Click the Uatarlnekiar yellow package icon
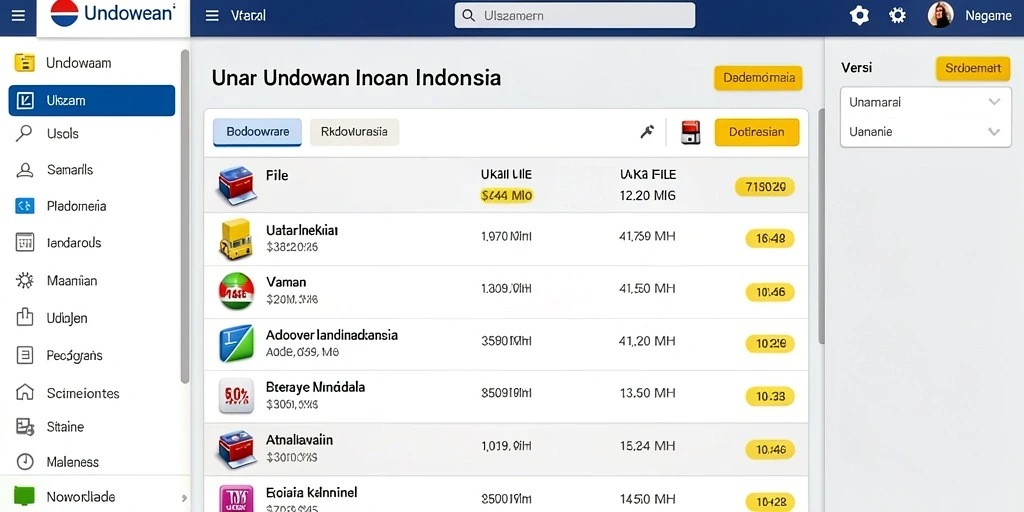Viewport: 1024px width, 512px height. [x=235, y=239]
